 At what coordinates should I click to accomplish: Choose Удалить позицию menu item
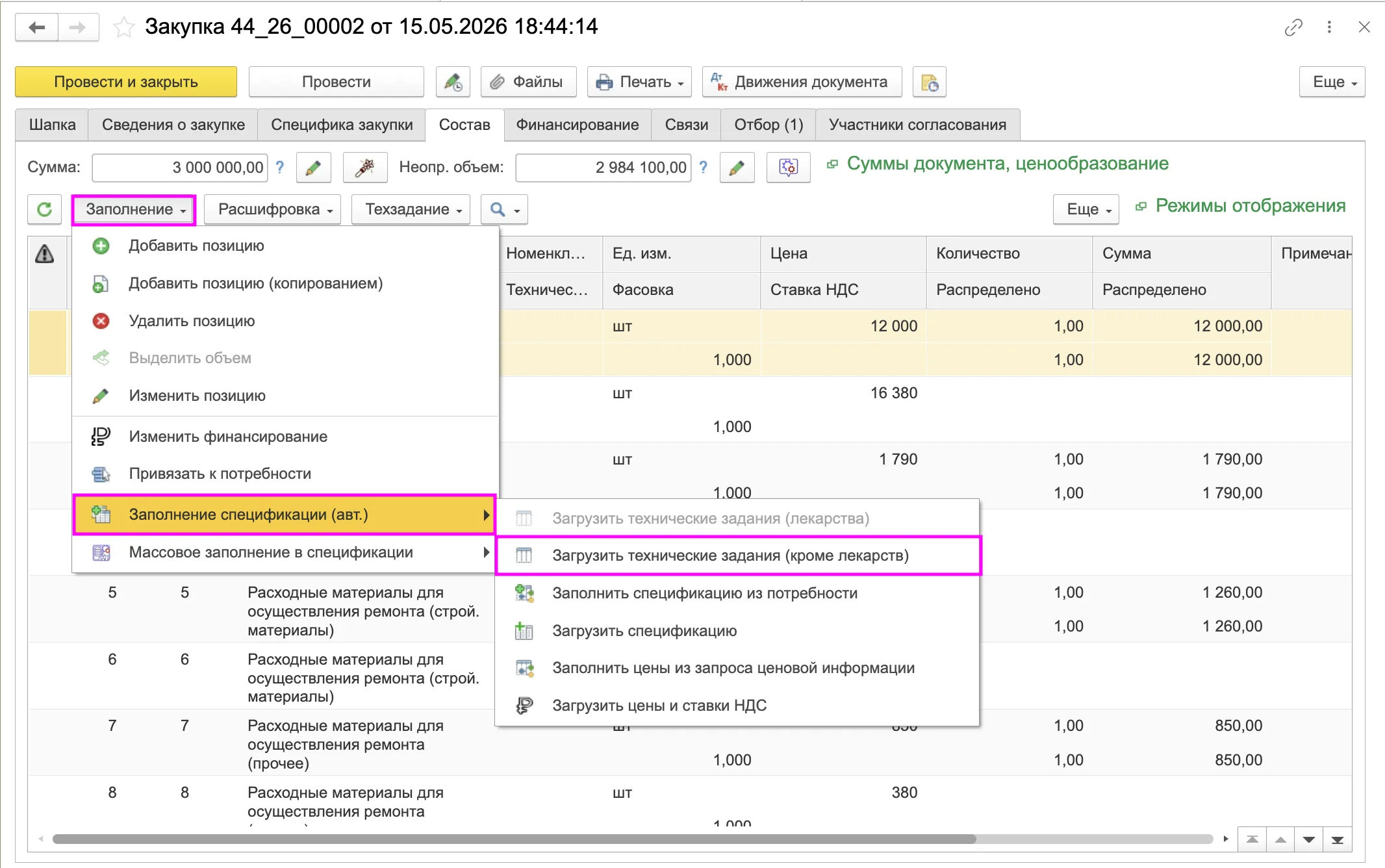[x=286, y=321]
